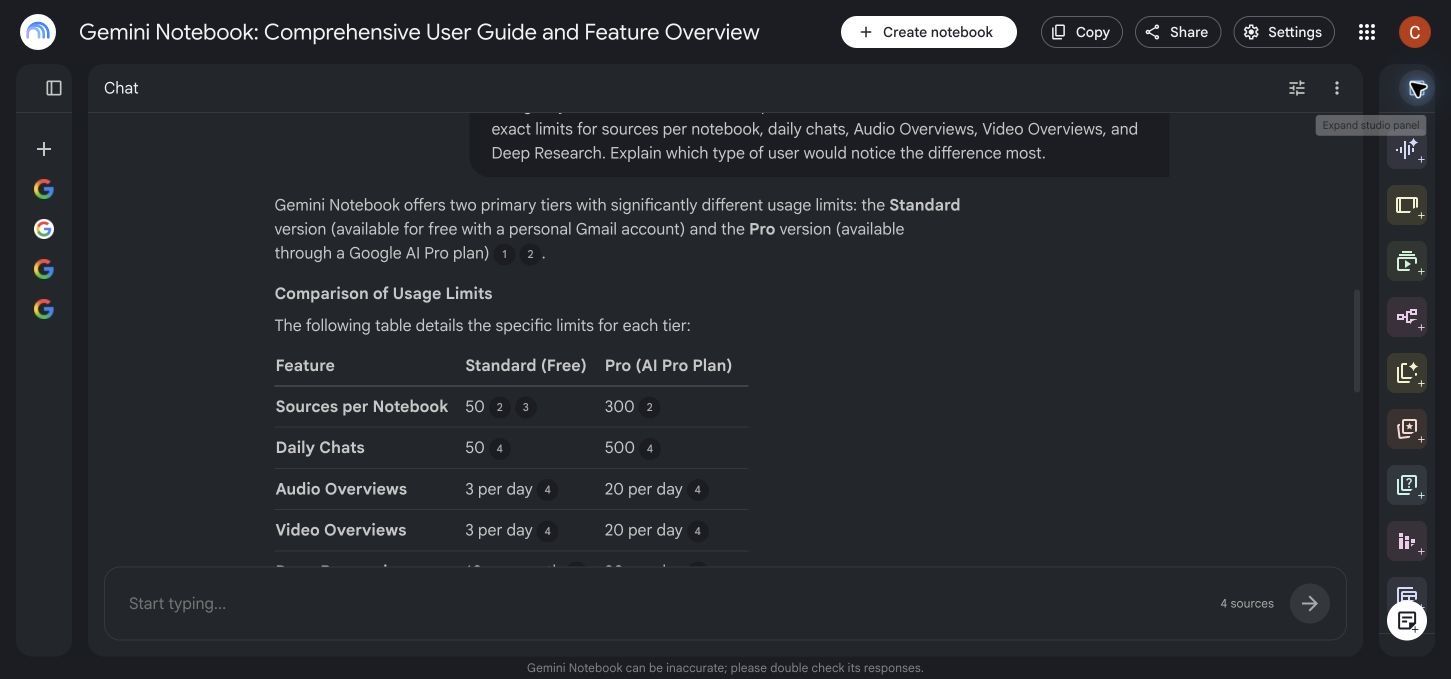Click the Gemini Notebook logo
Screen dimensions: 1451x679
tap(38, 32)
